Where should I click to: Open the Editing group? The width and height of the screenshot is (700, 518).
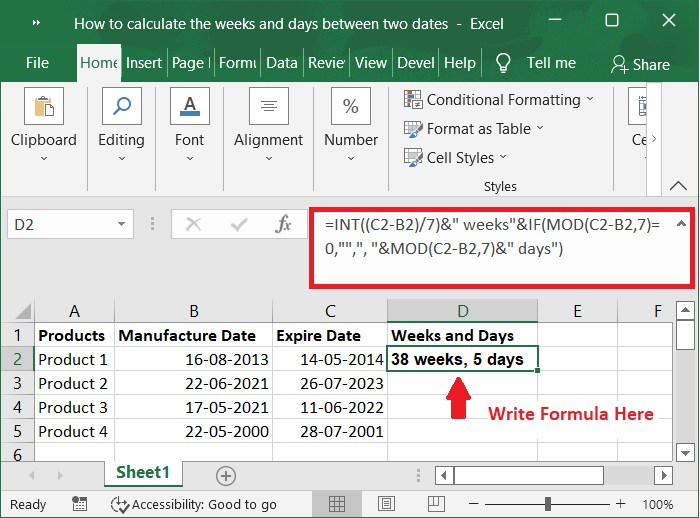[x=121, y=124]
